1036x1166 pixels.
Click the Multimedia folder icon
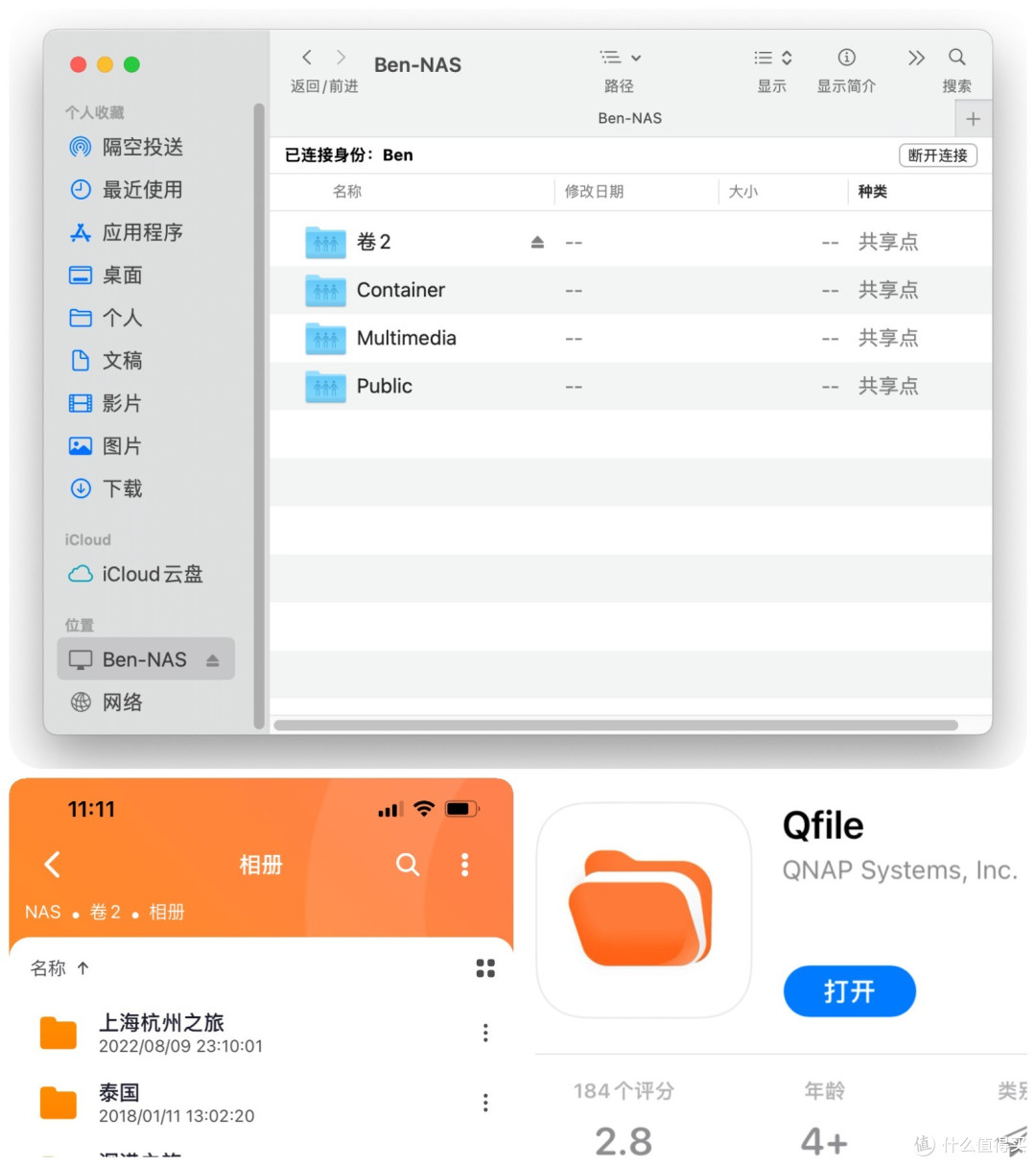325,339
